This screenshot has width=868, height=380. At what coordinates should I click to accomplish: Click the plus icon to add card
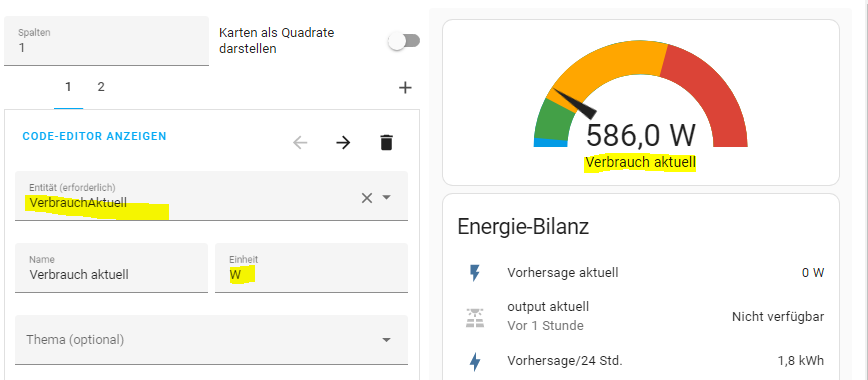pyautogui.click(x=405, y=88)
